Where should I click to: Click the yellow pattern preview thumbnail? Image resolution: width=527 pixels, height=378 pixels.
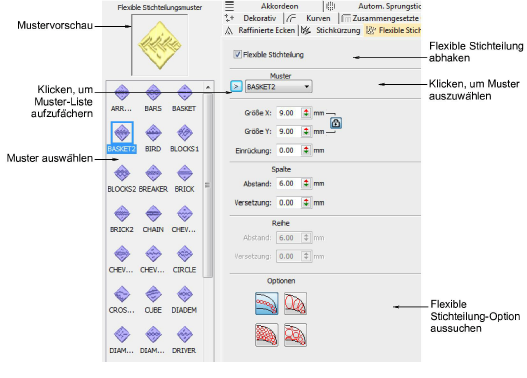(x=160, y=45)
